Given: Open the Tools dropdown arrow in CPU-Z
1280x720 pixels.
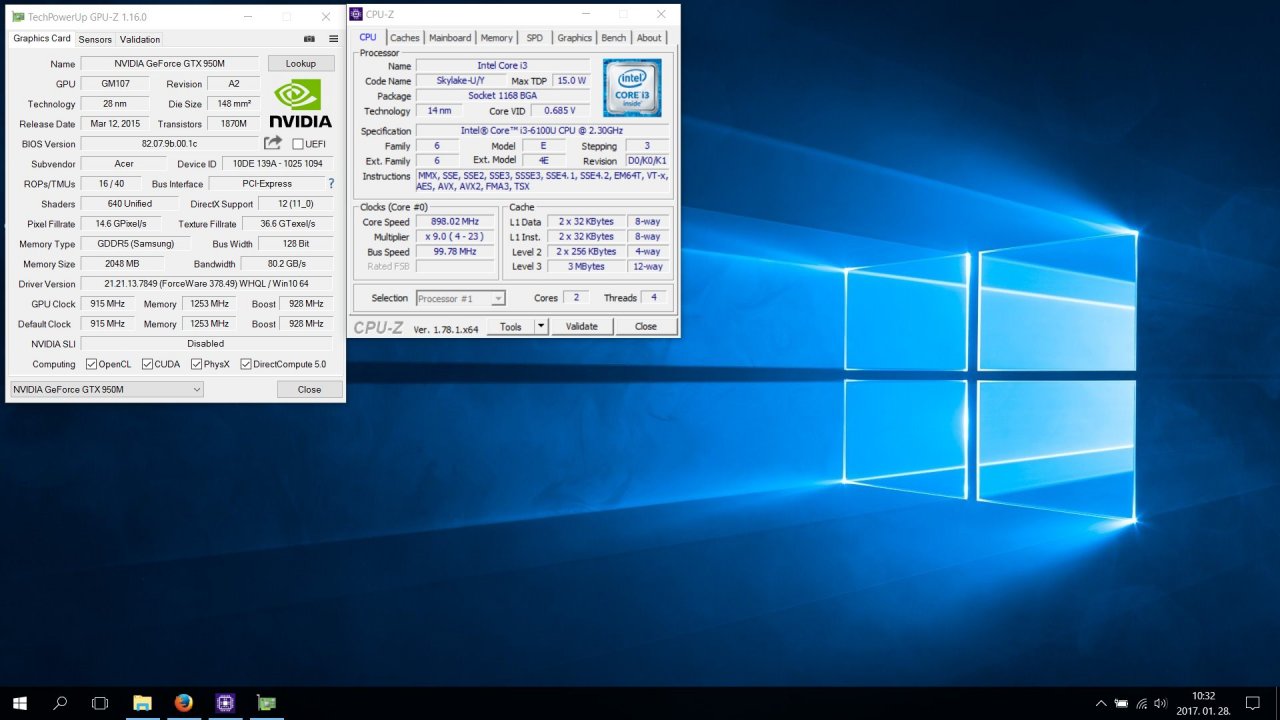Looking at the screenshot, I should [x=541, y=326].
